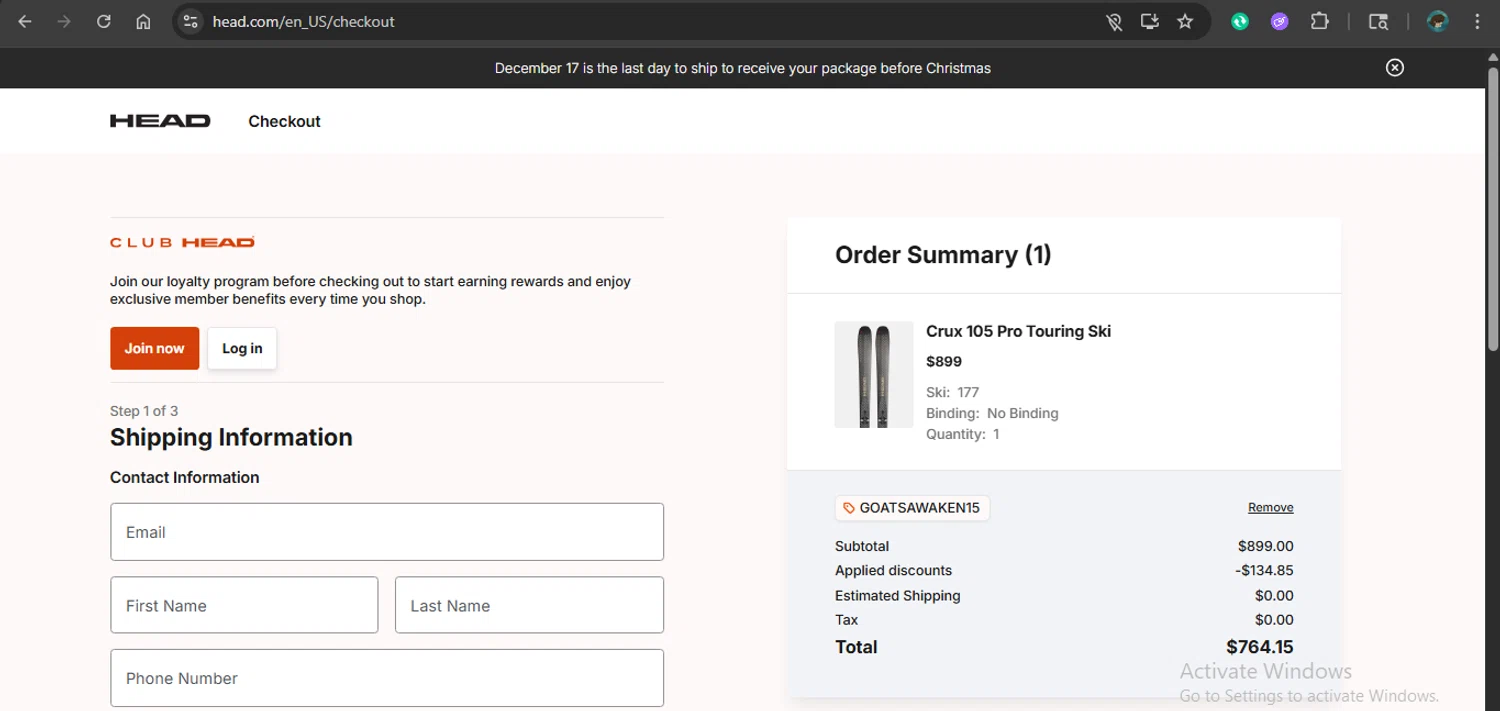The width and height of the screenshot is (1500, 711).
Task: Focus the First Name field
Action: tap(244, 605)
